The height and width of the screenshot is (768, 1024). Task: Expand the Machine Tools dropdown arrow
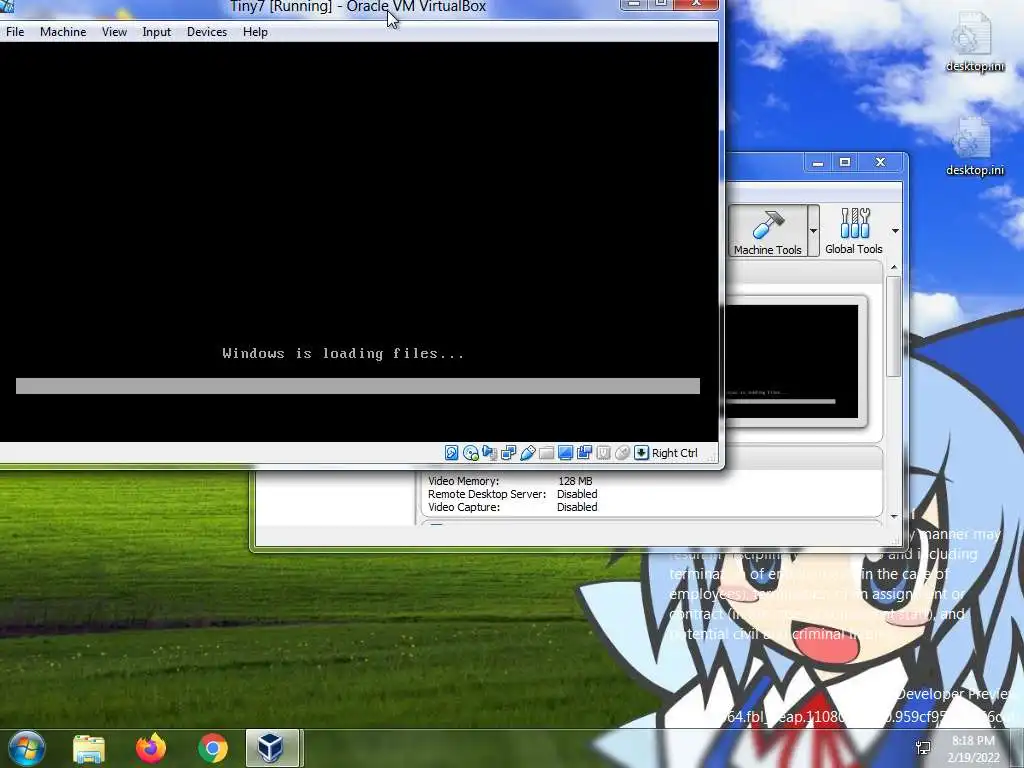coord(814,231)
